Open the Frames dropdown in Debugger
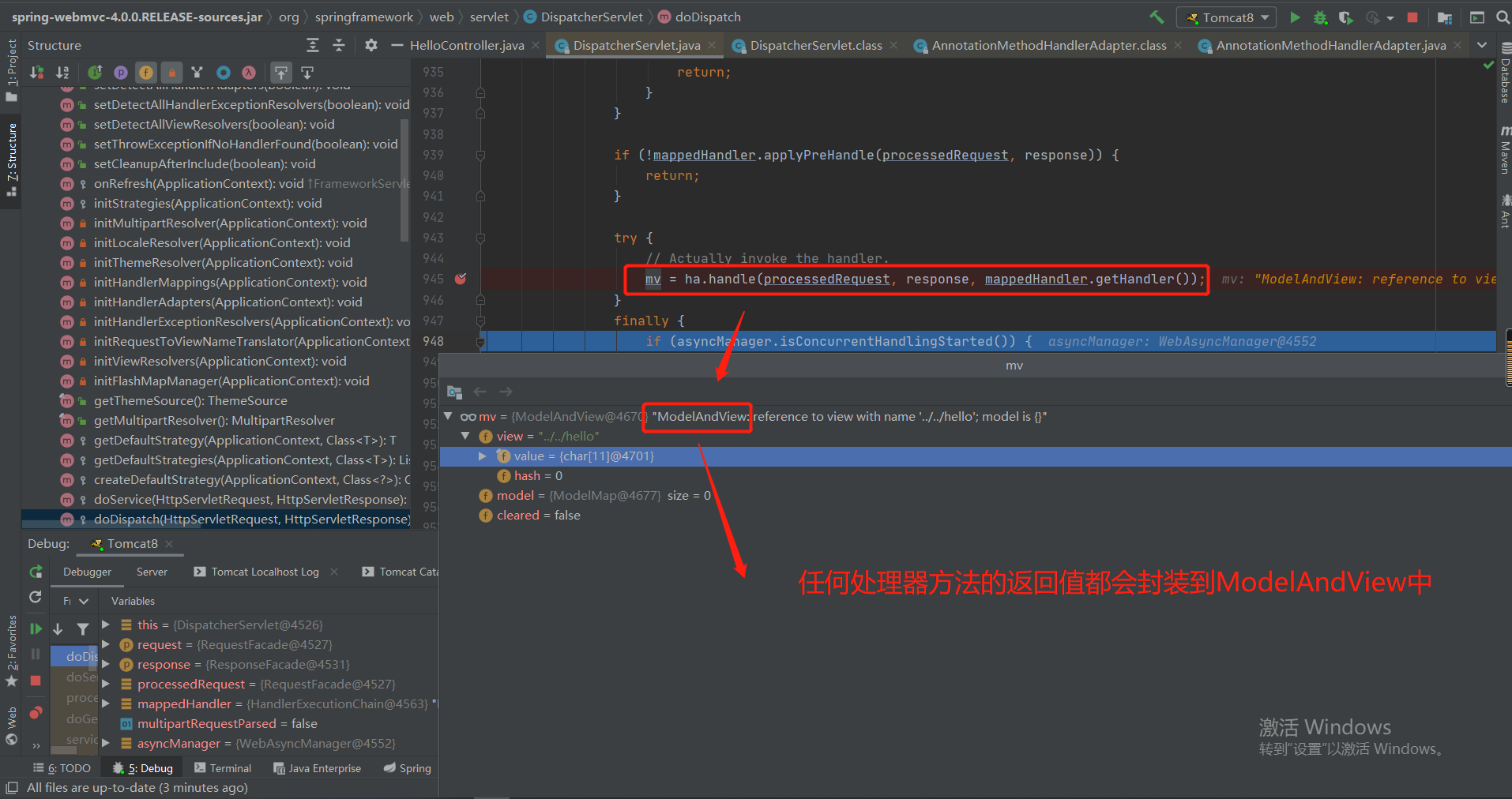Screen dimensions: 1512x799 click(76, 601)
